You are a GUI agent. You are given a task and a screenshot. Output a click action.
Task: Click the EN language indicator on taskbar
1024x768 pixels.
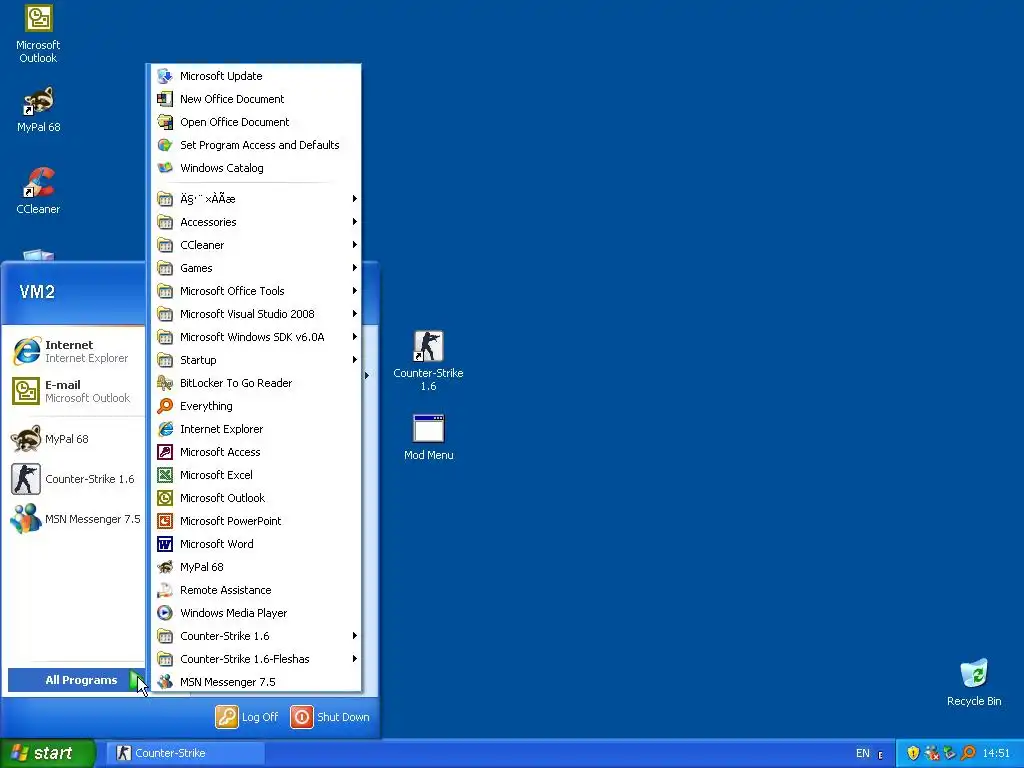pos(863,753)
